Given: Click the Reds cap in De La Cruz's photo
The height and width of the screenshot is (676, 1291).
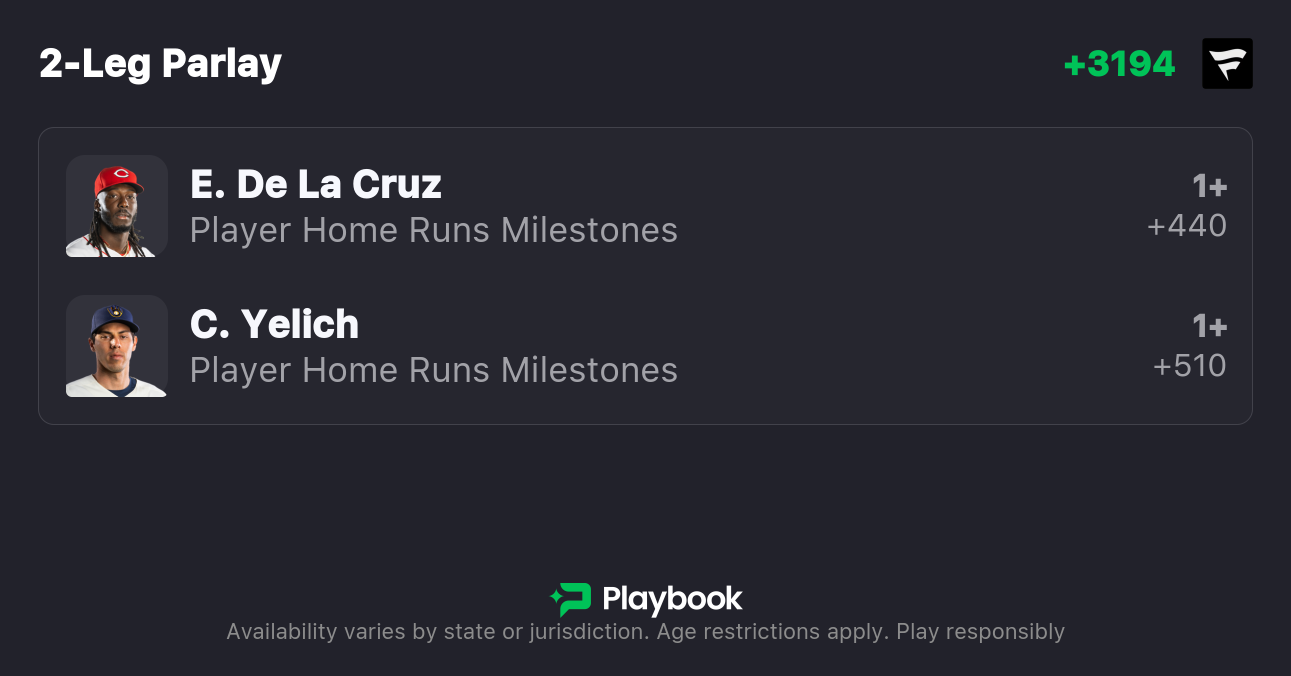Looking at the screenshot, I should 118,180.
